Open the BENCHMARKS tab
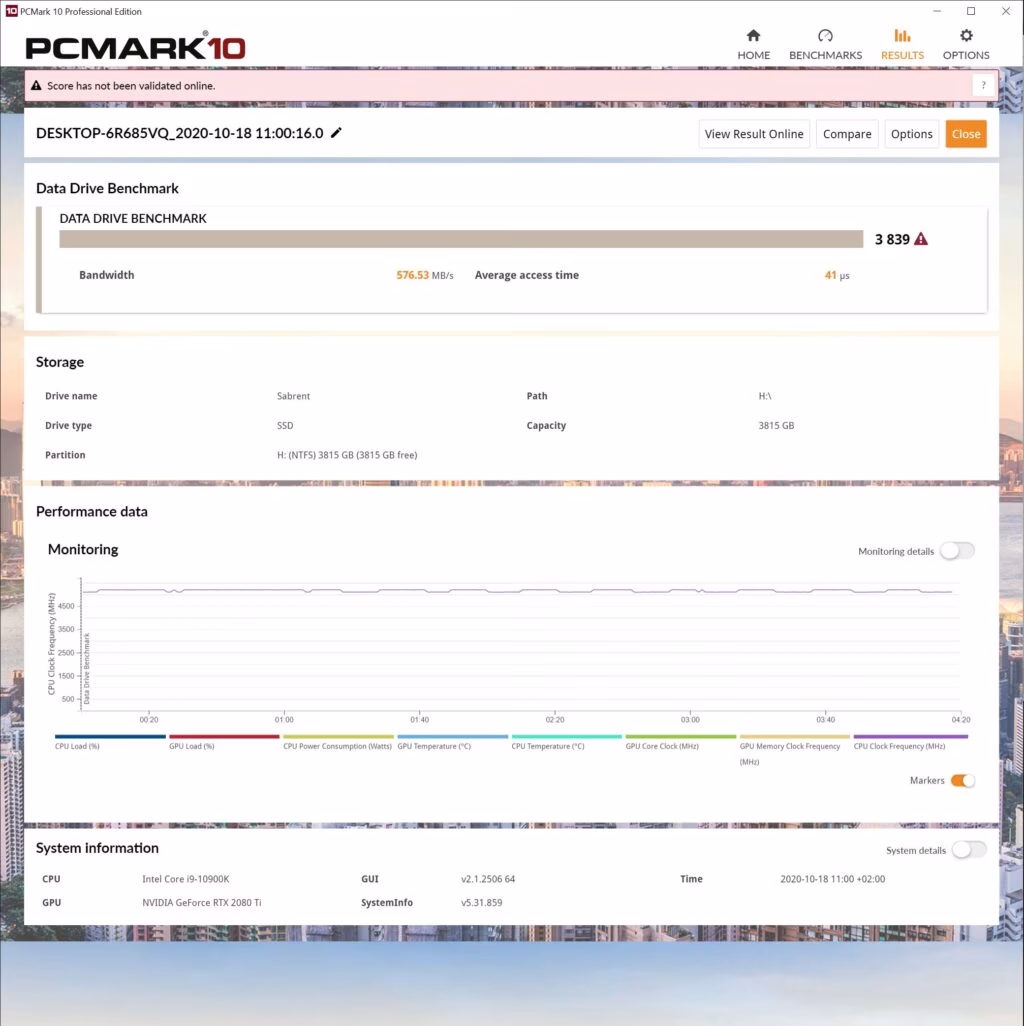The image size is (1024, 1026). [x=825, y=44]
